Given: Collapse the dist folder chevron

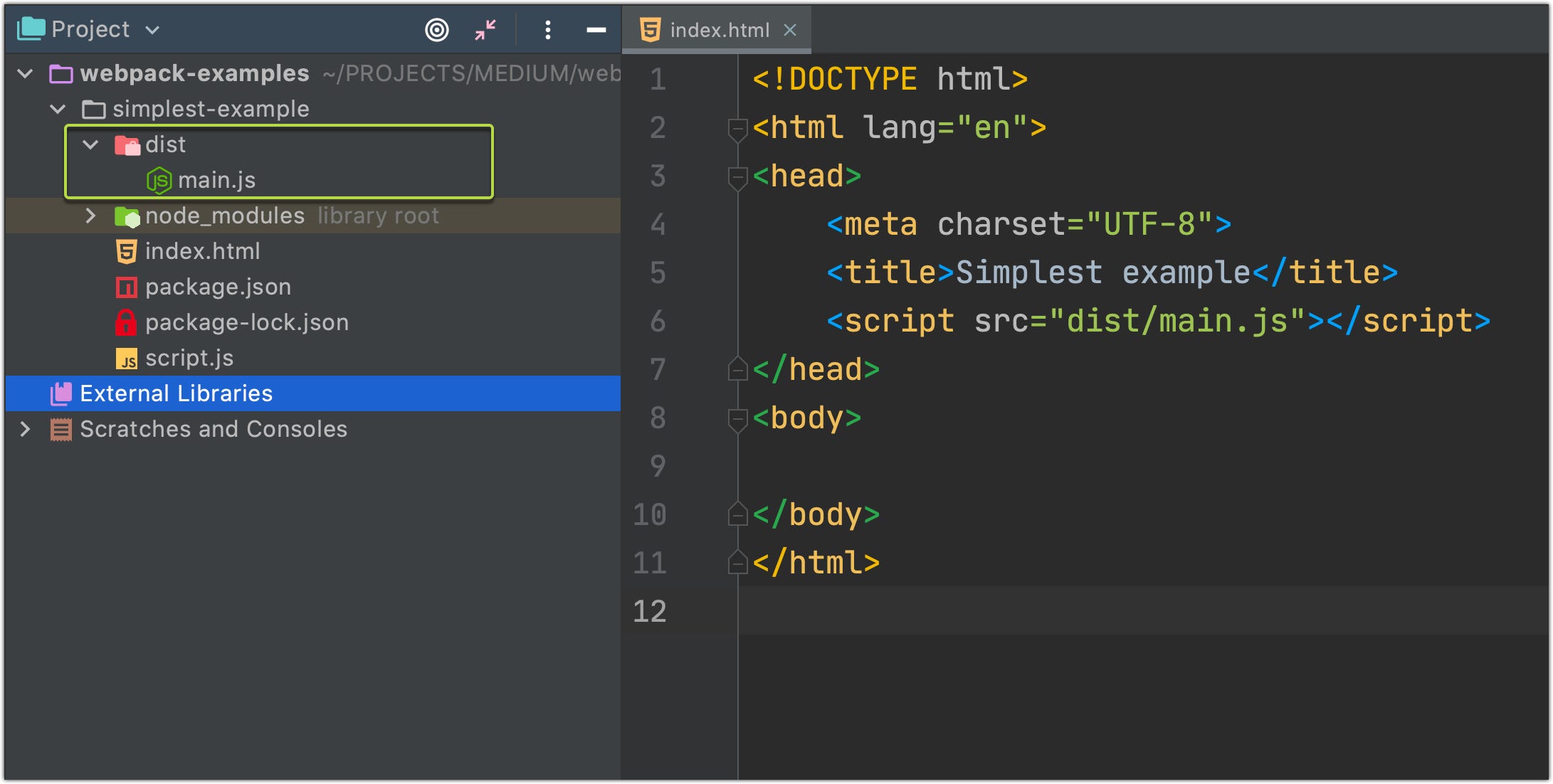Looking at the screenshot, I should coord(90,144).
